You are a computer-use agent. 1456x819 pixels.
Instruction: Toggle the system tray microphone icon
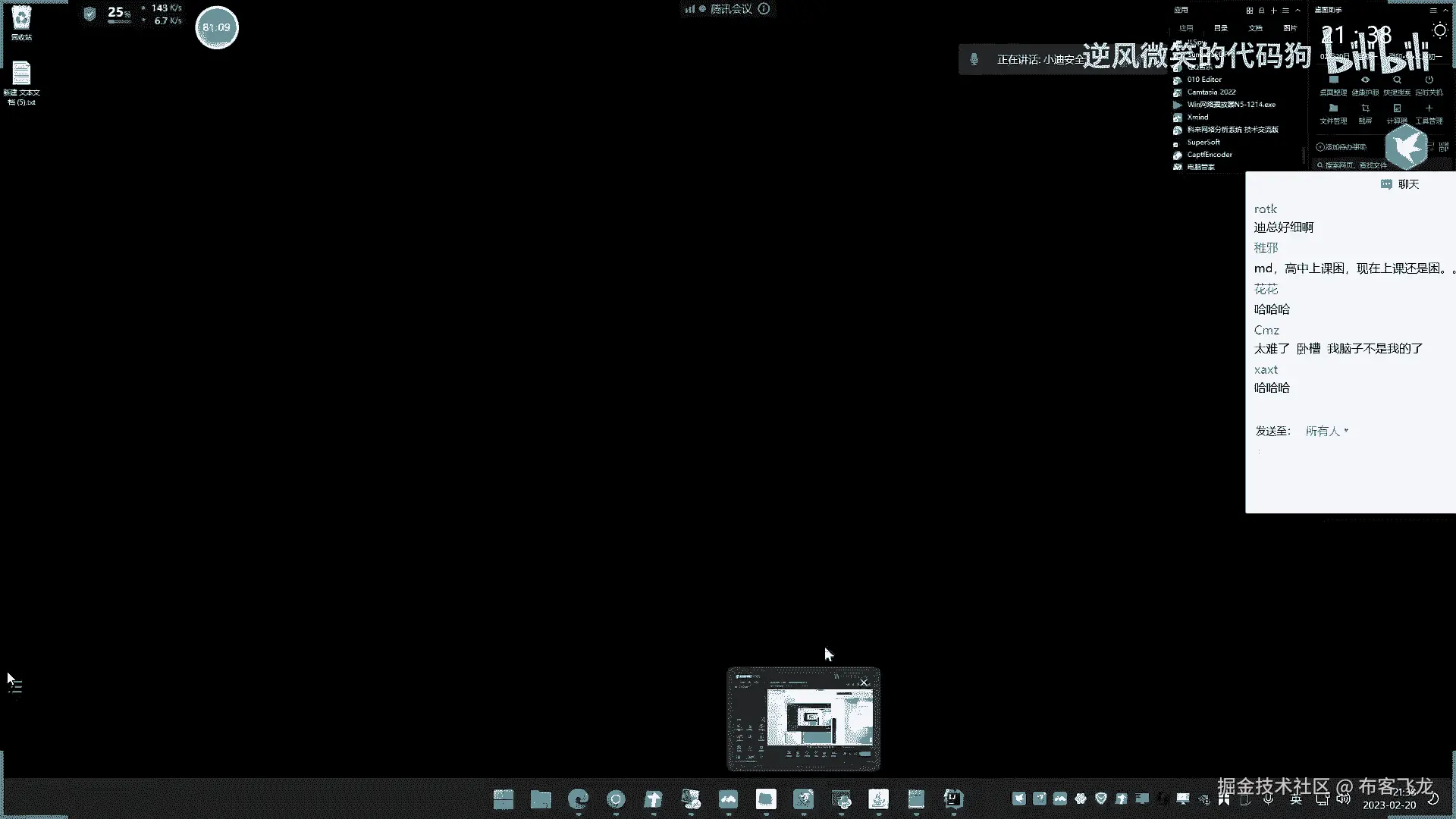[1268, 799]
